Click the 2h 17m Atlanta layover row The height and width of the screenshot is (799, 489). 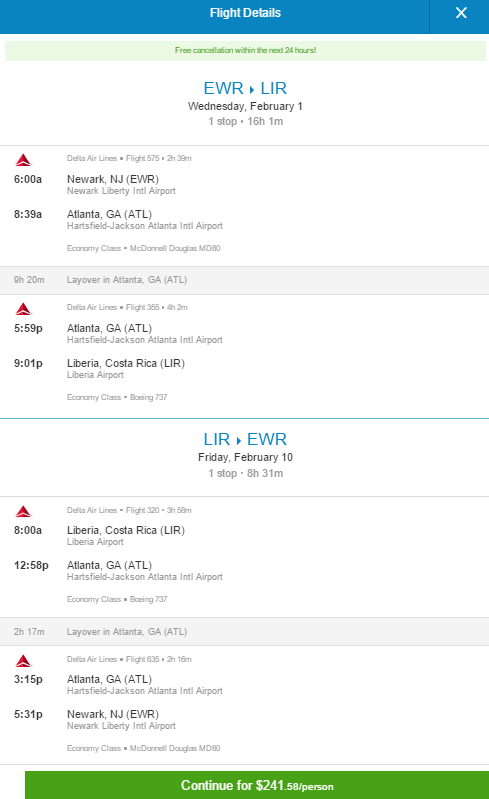(244, 632)
